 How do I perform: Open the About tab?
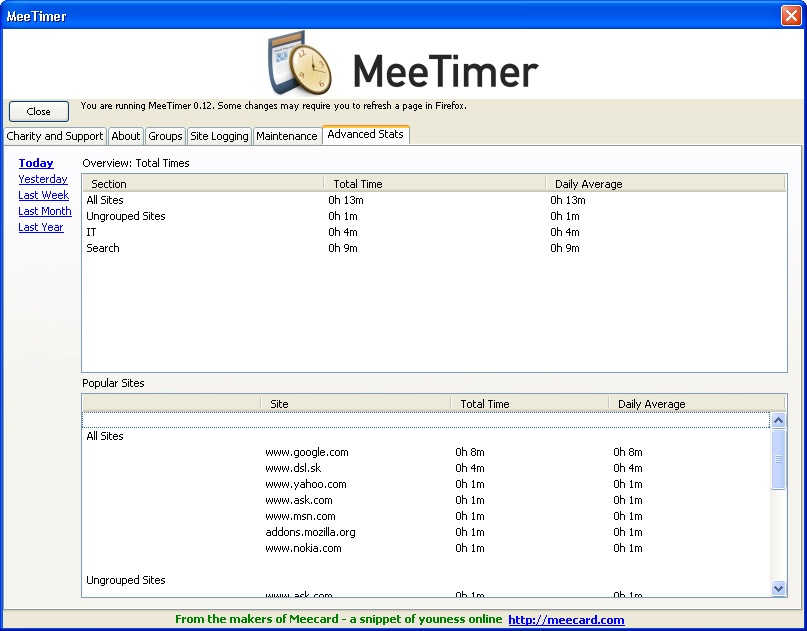tap(126, 136)
